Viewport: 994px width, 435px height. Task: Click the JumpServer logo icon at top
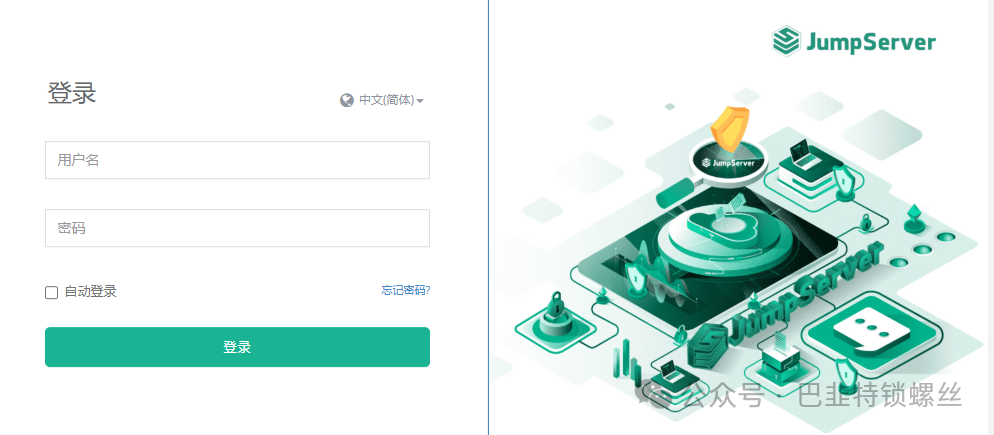point(786,42)
